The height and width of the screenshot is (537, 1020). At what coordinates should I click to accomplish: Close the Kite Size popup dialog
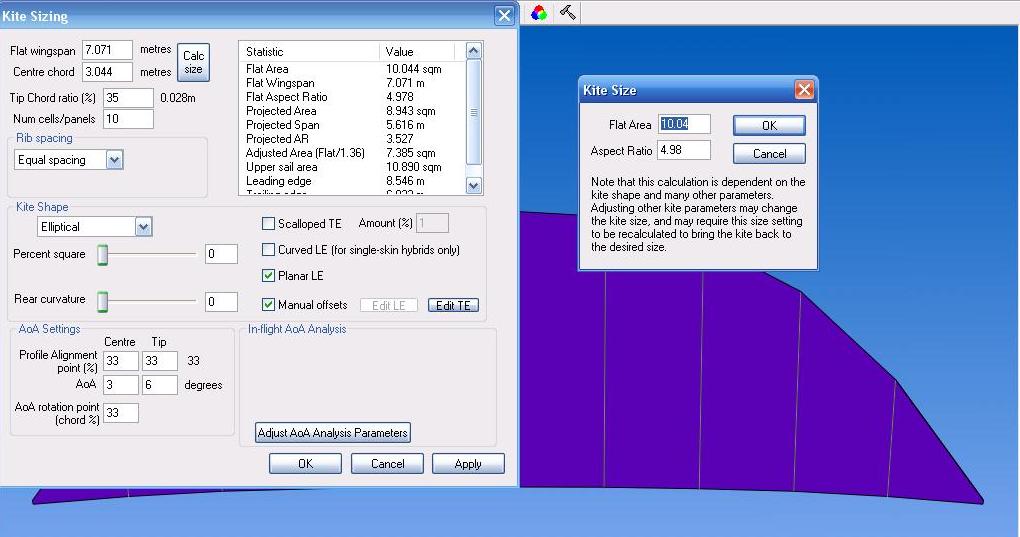[803, 90]
